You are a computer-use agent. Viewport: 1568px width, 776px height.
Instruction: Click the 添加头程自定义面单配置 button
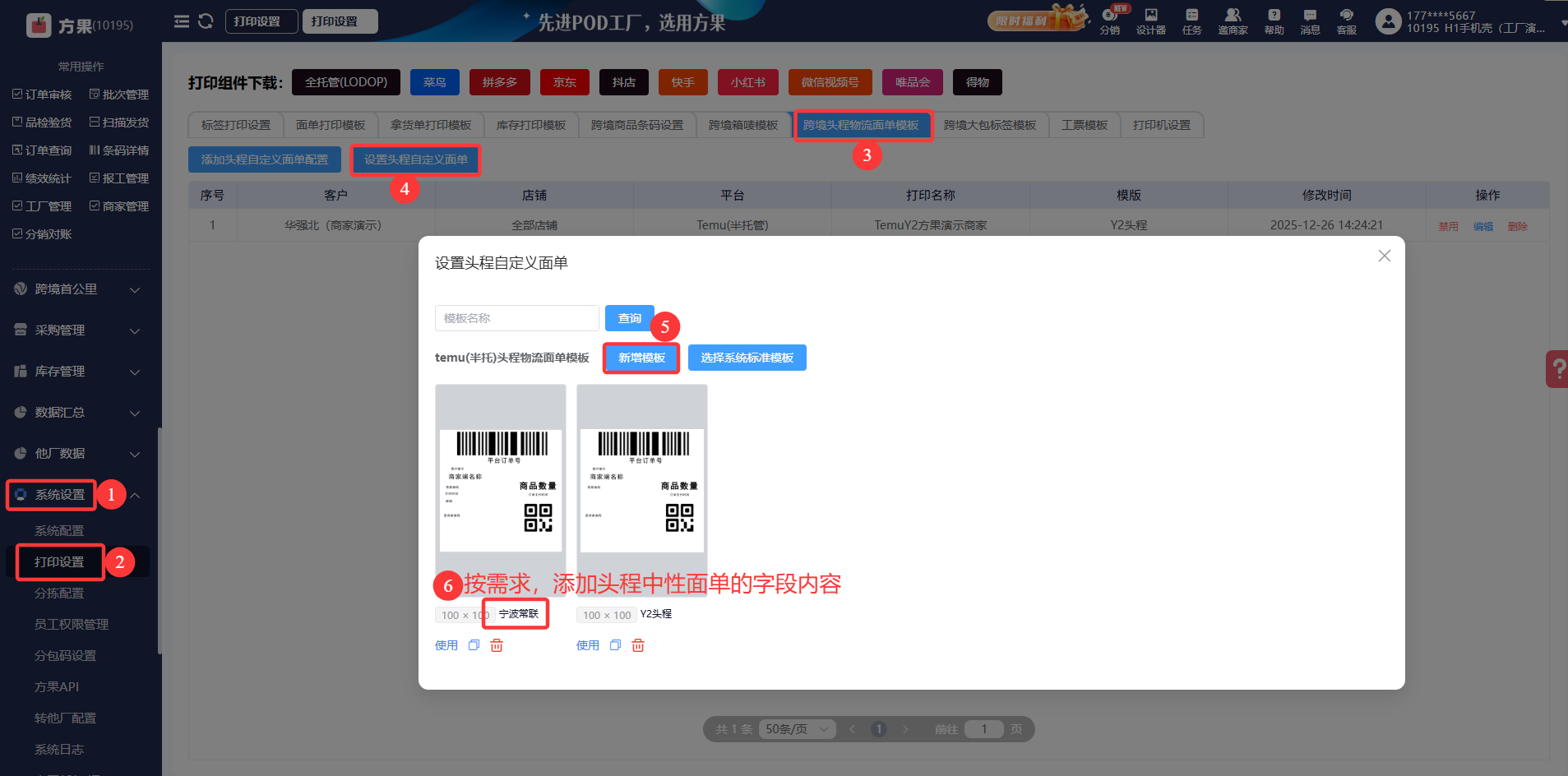coord(265,159)
